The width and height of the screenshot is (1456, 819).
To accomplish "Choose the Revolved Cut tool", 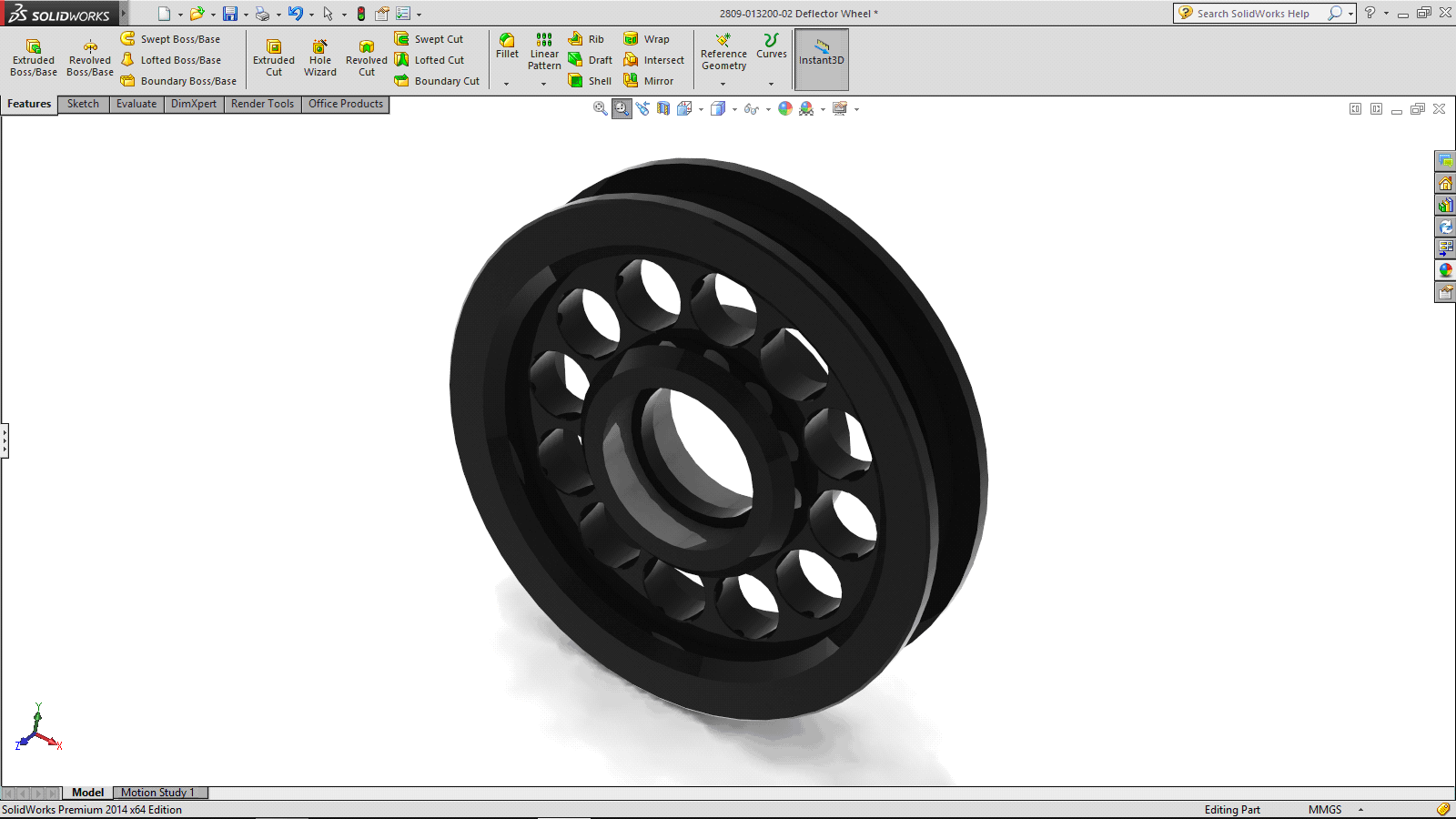I will click(367, 58).
